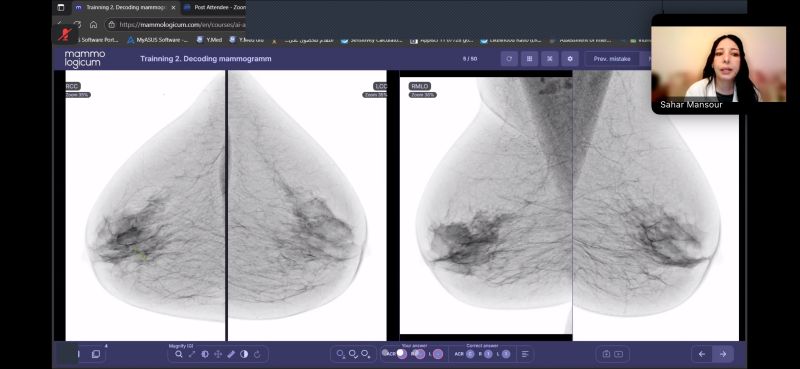This screenshot has height=369, width=800.
Task: Click the fullscreen expand icon in header
Action: 549,59
